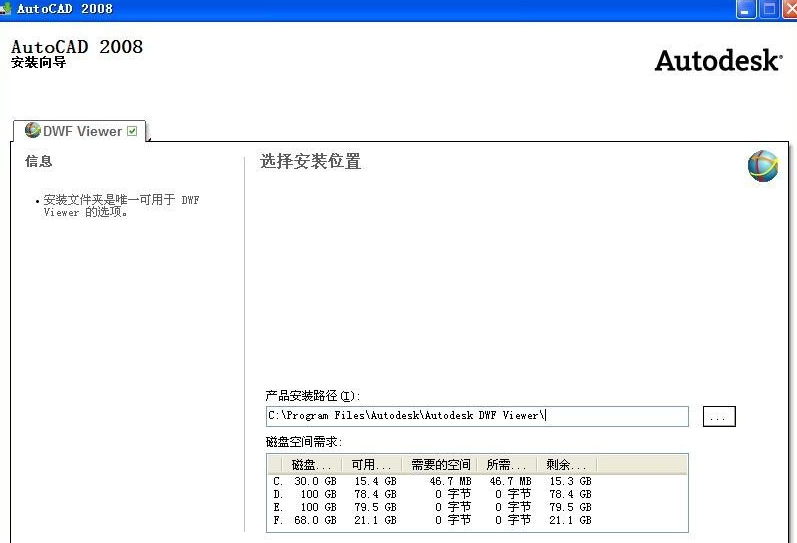
Task: Click the info text about DWF Viewer install folder
Action: pos(121,206)
